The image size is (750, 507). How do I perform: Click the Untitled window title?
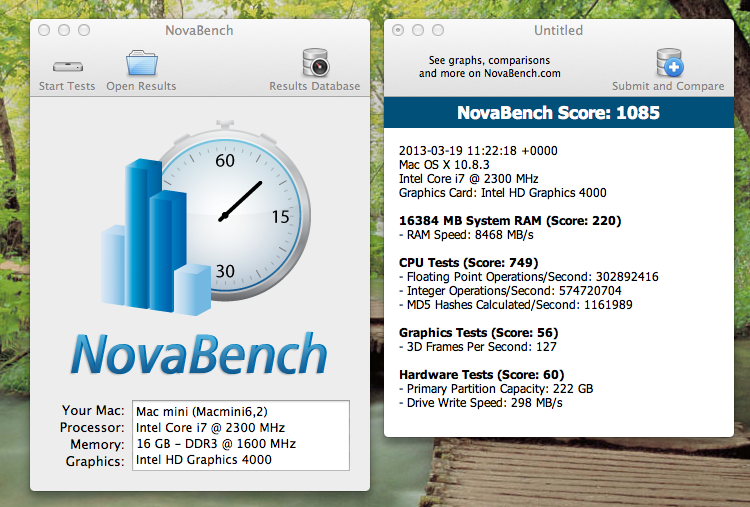(x=558, y=31)
